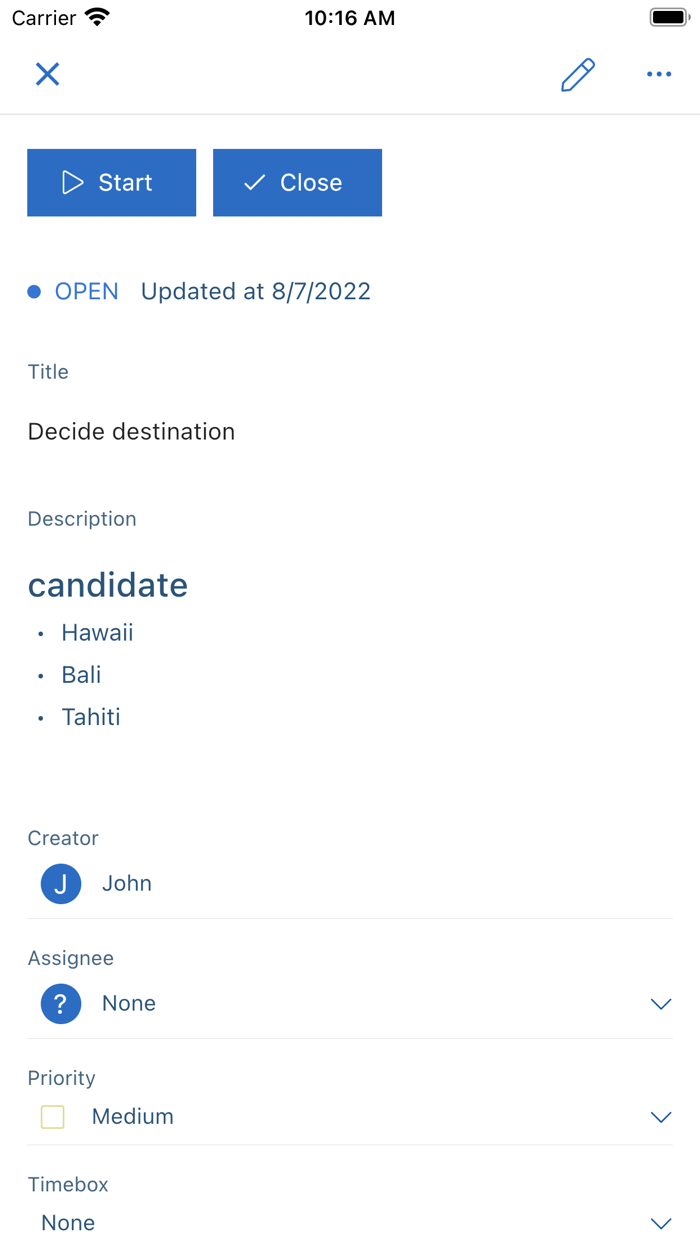Open the edit pencil icon

tap(578, 74)
